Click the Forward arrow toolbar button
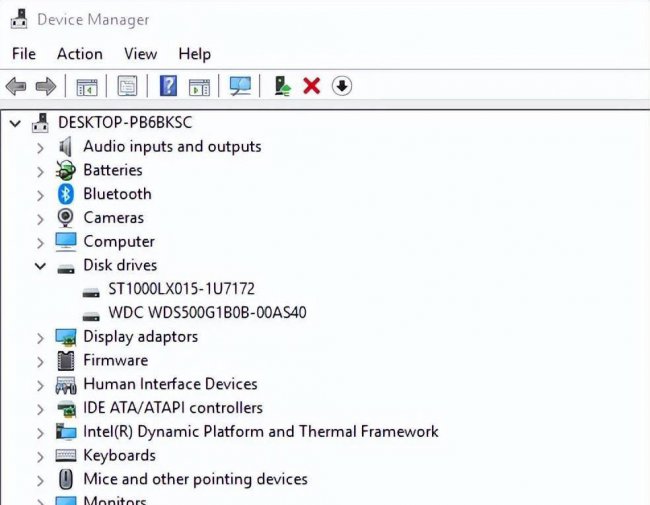Screen dimensions: 650x505 [x=46, y=86]
